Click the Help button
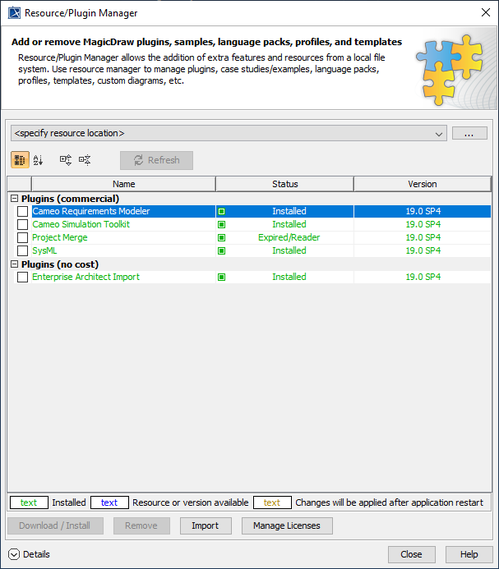Image resolution: width=499 pixels, height=569 pixels. click(x=469, y=554)
